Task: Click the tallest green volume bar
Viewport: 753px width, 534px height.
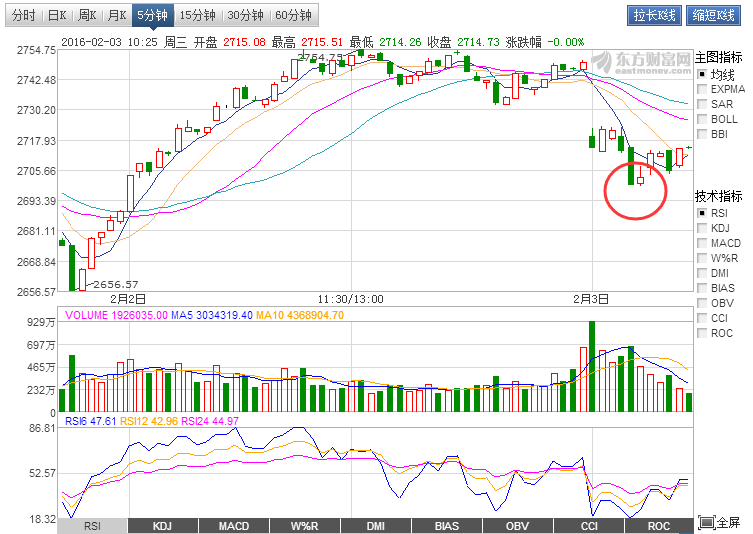Action: click(x=592, y=367)
